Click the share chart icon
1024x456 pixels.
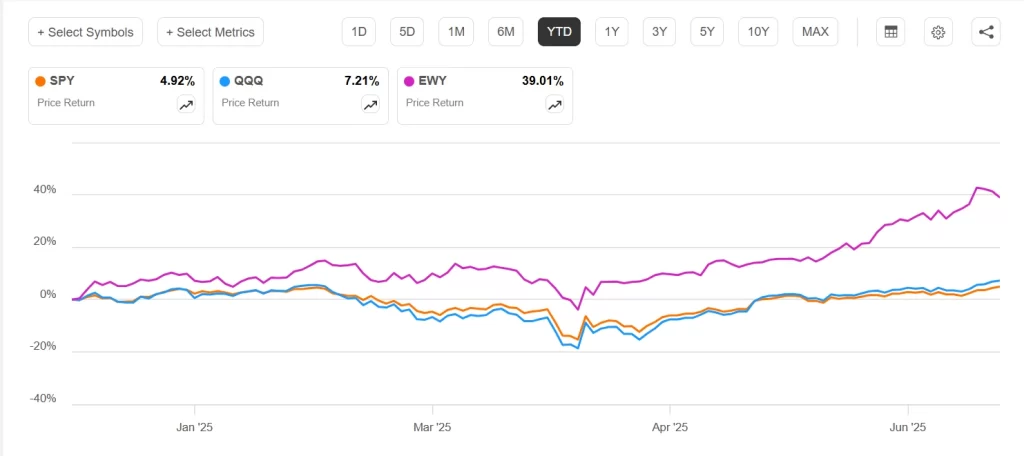click(x=986, y=32)
